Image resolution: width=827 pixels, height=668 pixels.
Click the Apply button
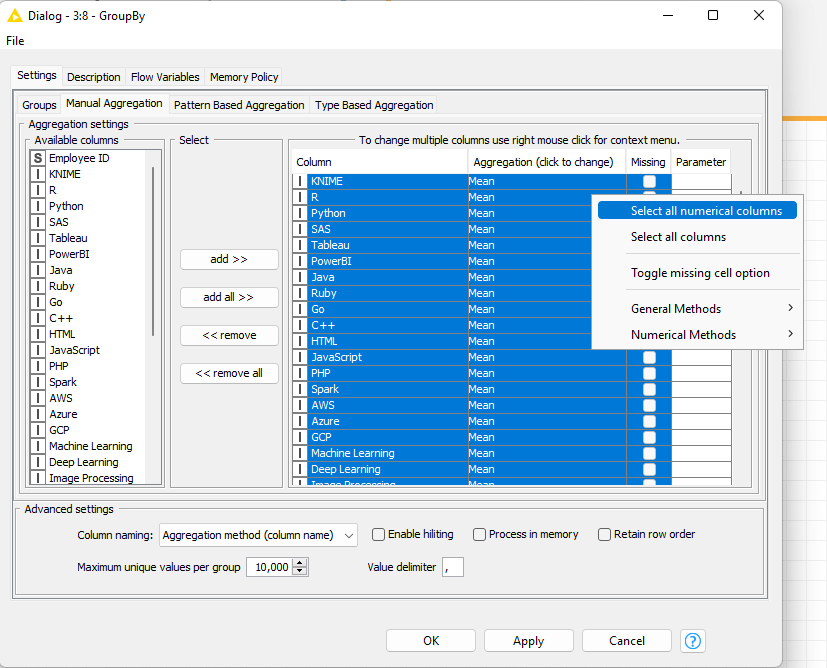528,641
